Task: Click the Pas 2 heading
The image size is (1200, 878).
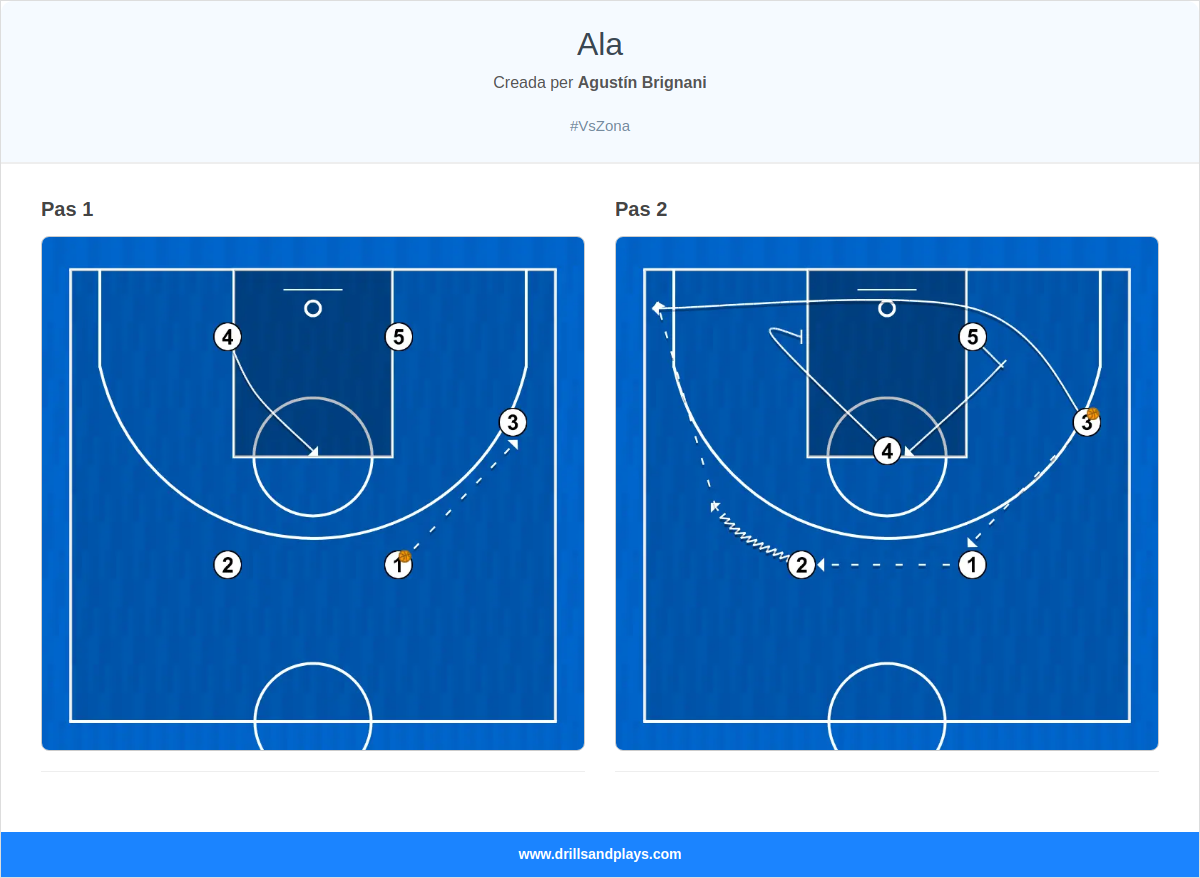Action: coord(641,209)
